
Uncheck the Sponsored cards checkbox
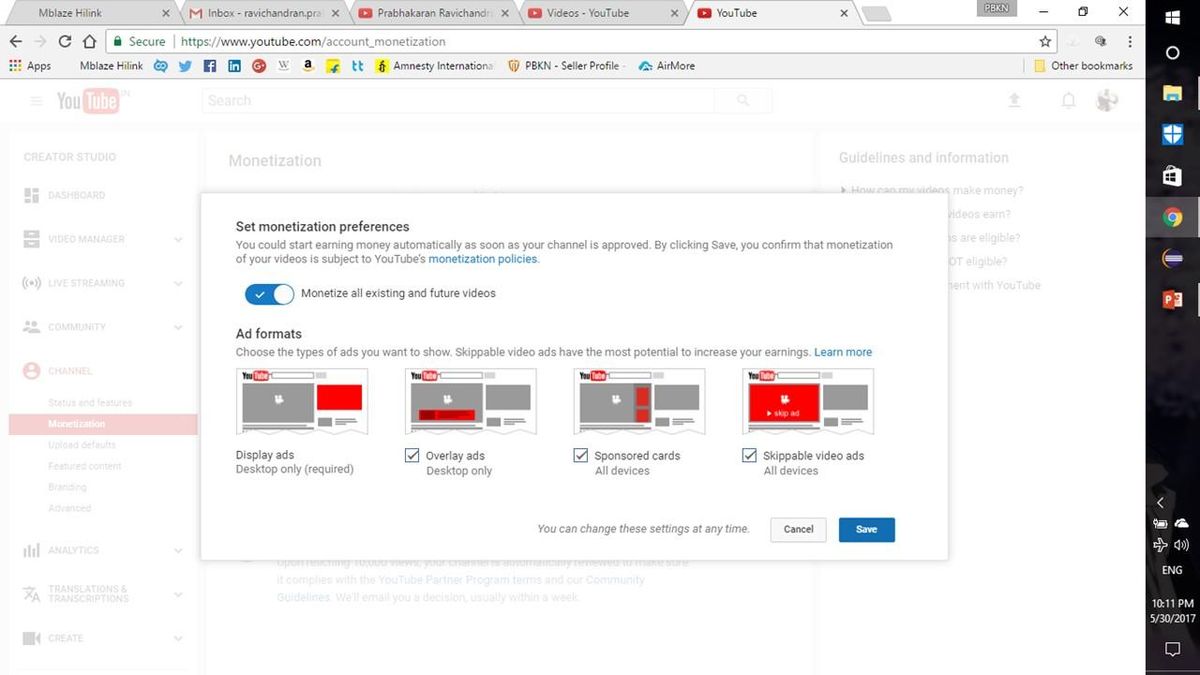[581, 455]
